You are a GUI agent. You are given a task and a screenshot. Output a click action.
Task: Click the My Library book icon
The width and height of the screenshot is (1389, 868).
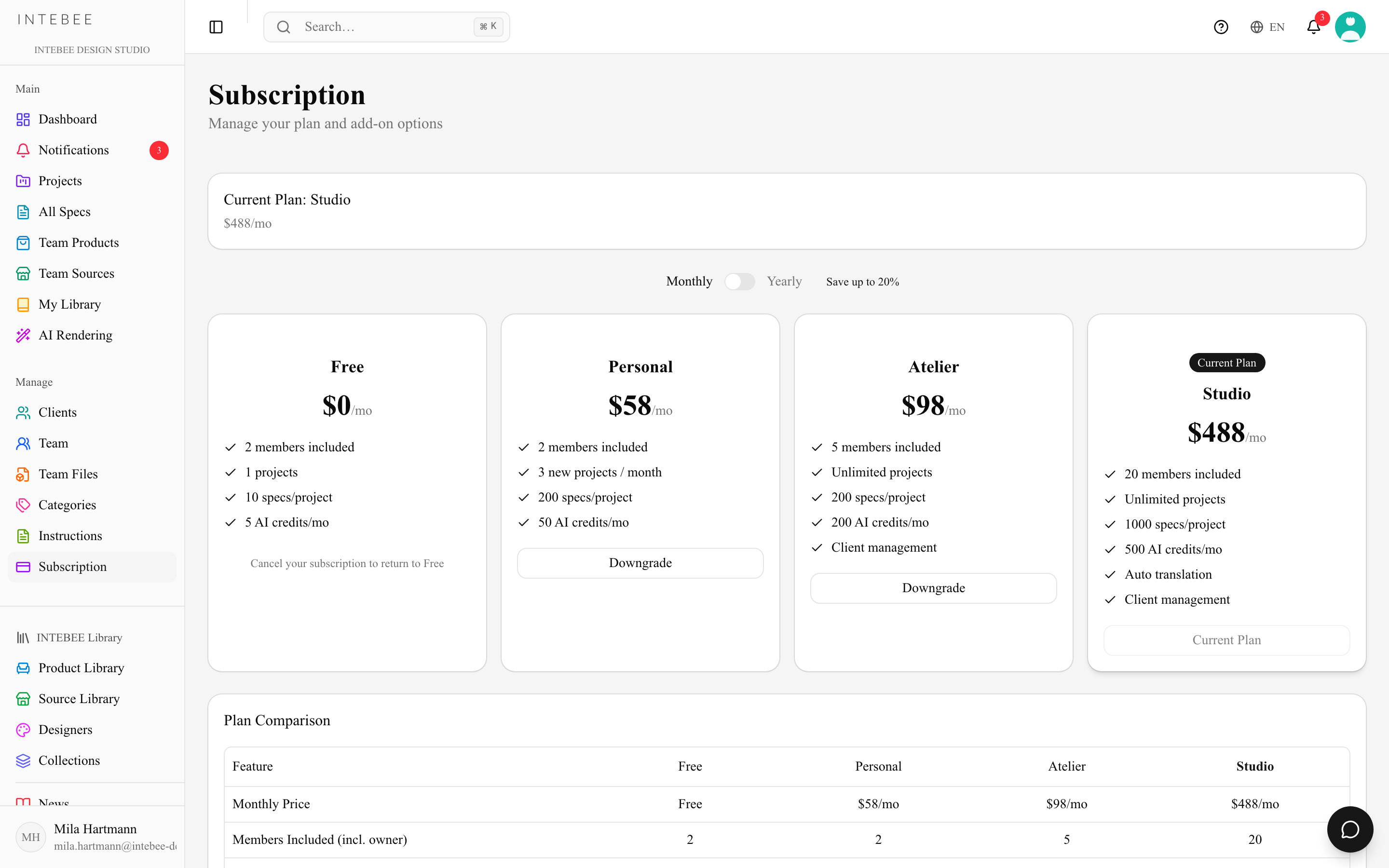point(23,304)
